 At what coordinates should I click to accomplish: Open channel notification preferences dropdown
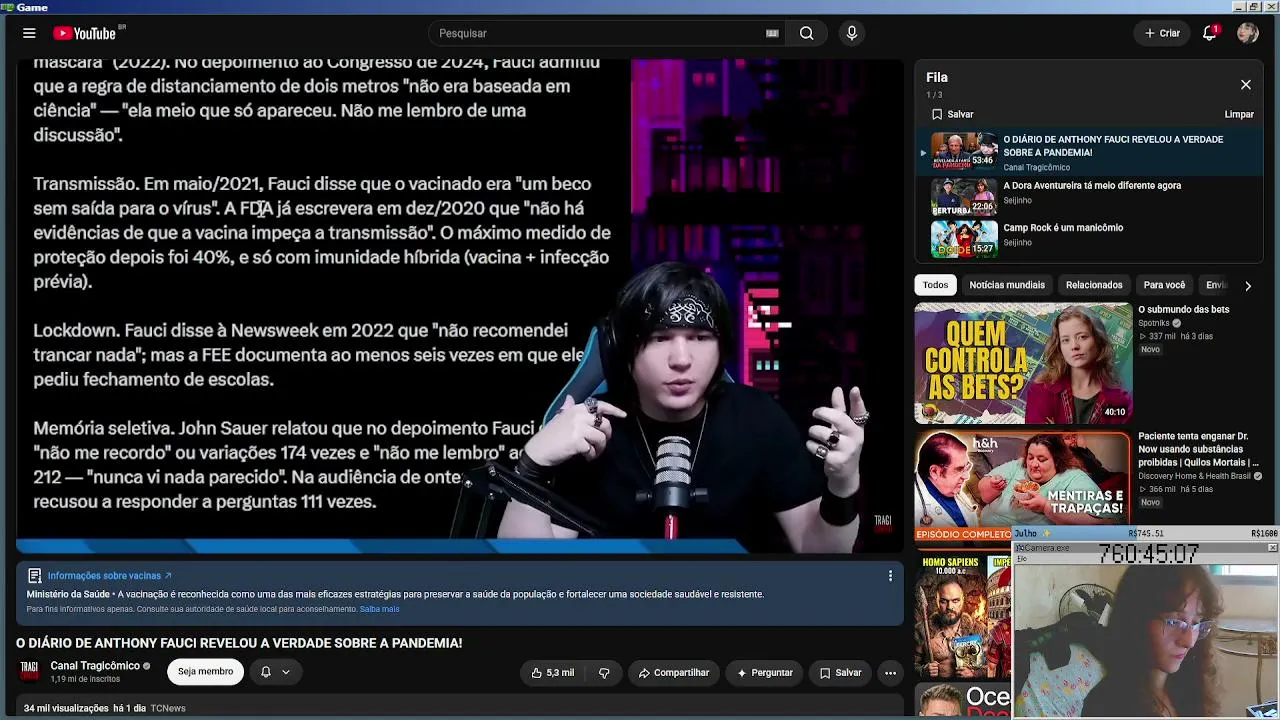275,672
